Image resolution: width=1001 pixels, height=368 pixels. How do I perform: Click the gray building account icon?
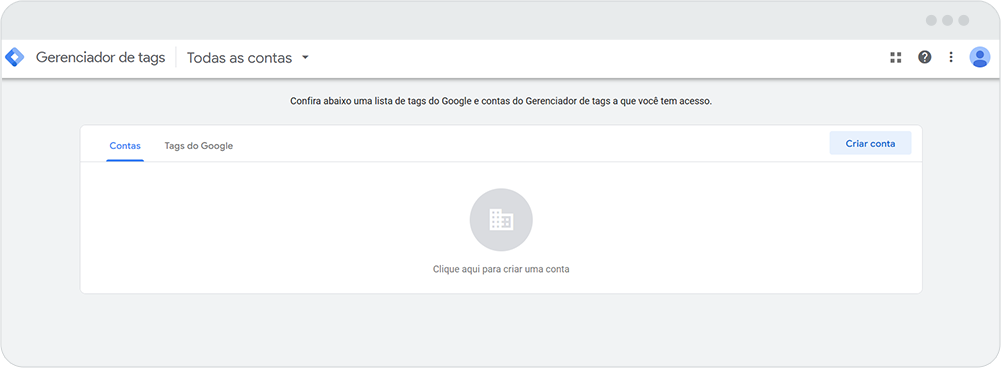pyautogui.click(x=501, y=220)
